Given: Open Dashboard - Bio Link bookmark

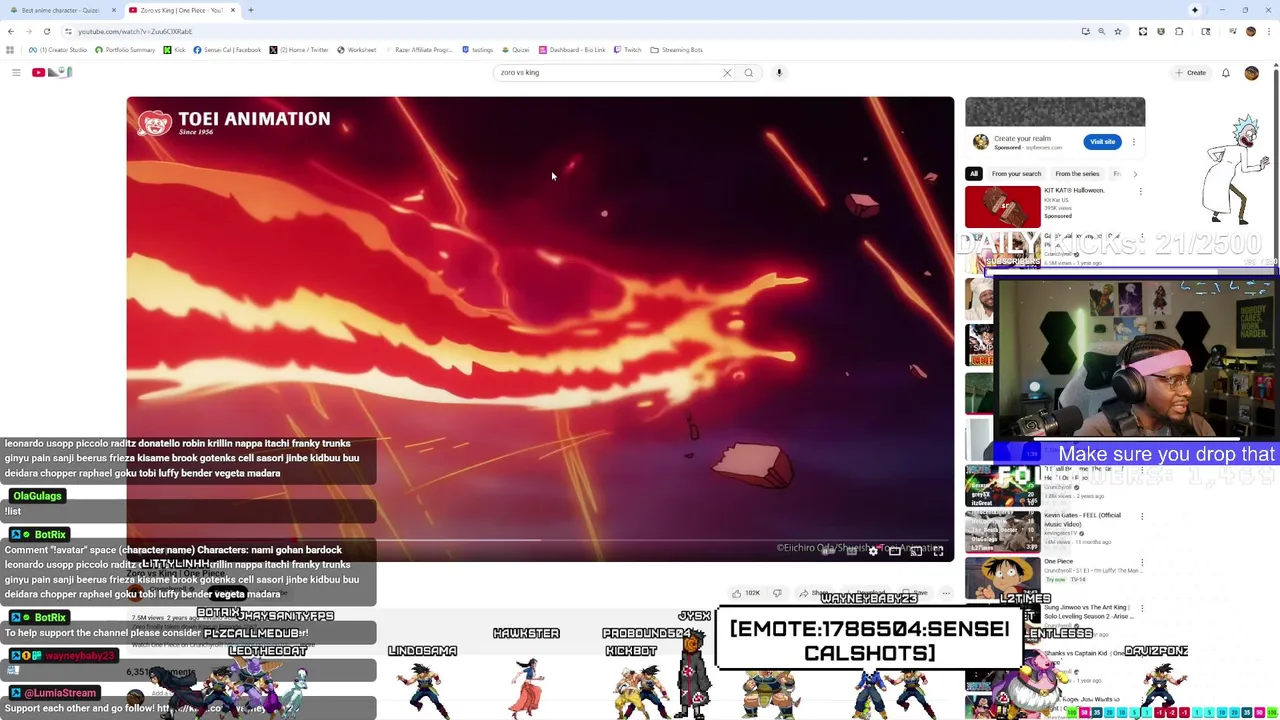Looking at the screenshot, I should point(572,50).
